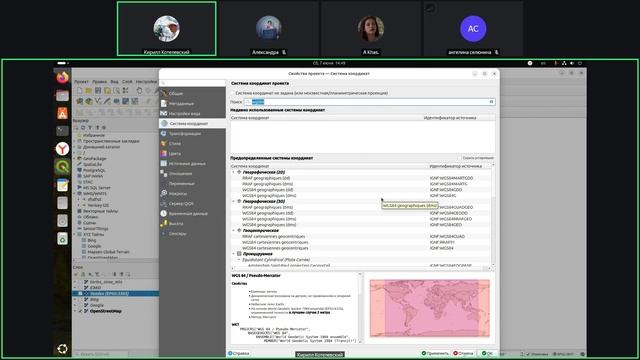Click the Временные данные clock icon
Image resolution: width=640 pixels, height=360 pixels.
[164, 213]
